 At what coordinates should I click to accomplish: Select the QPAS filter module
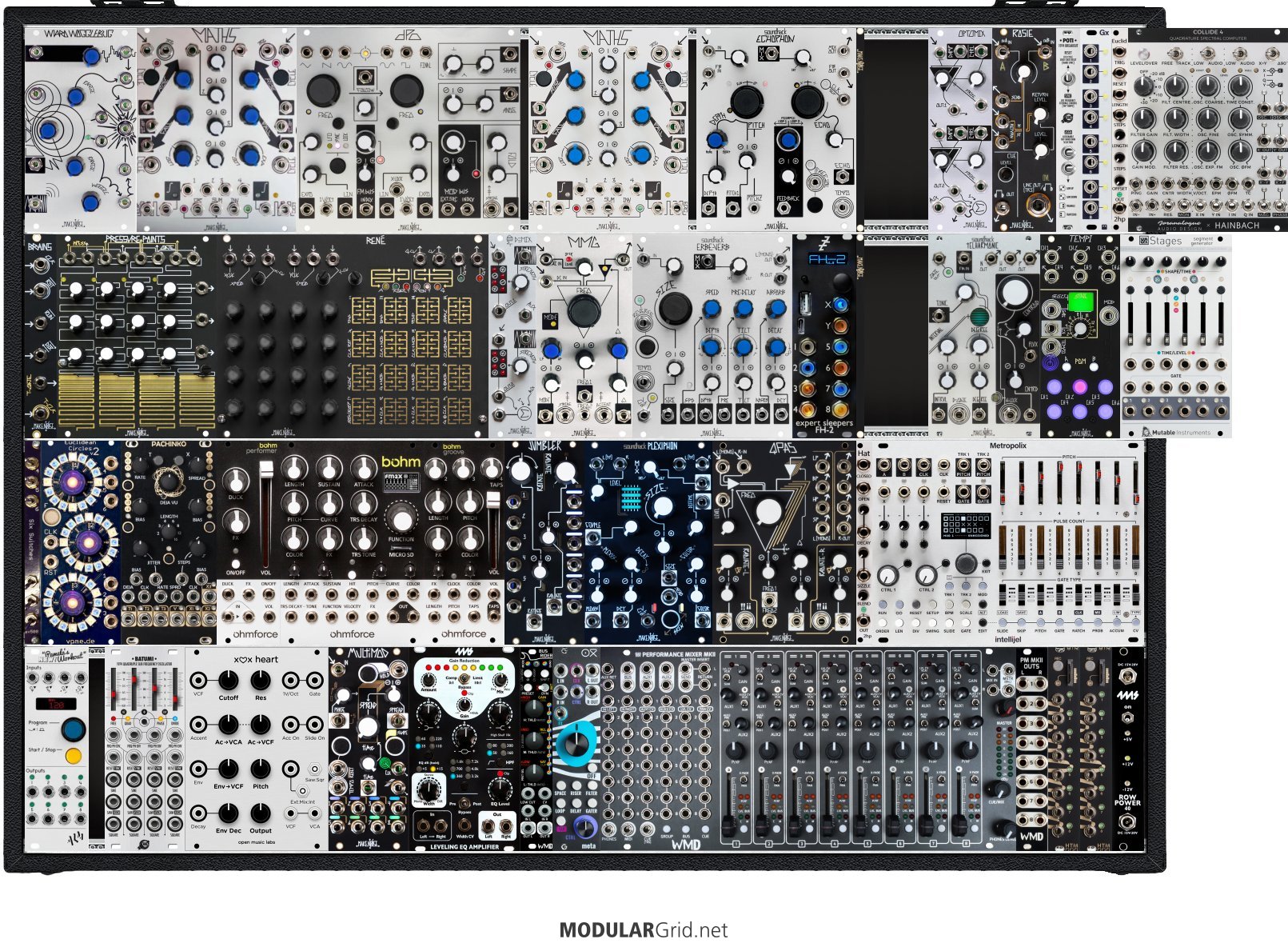(784, 542)
